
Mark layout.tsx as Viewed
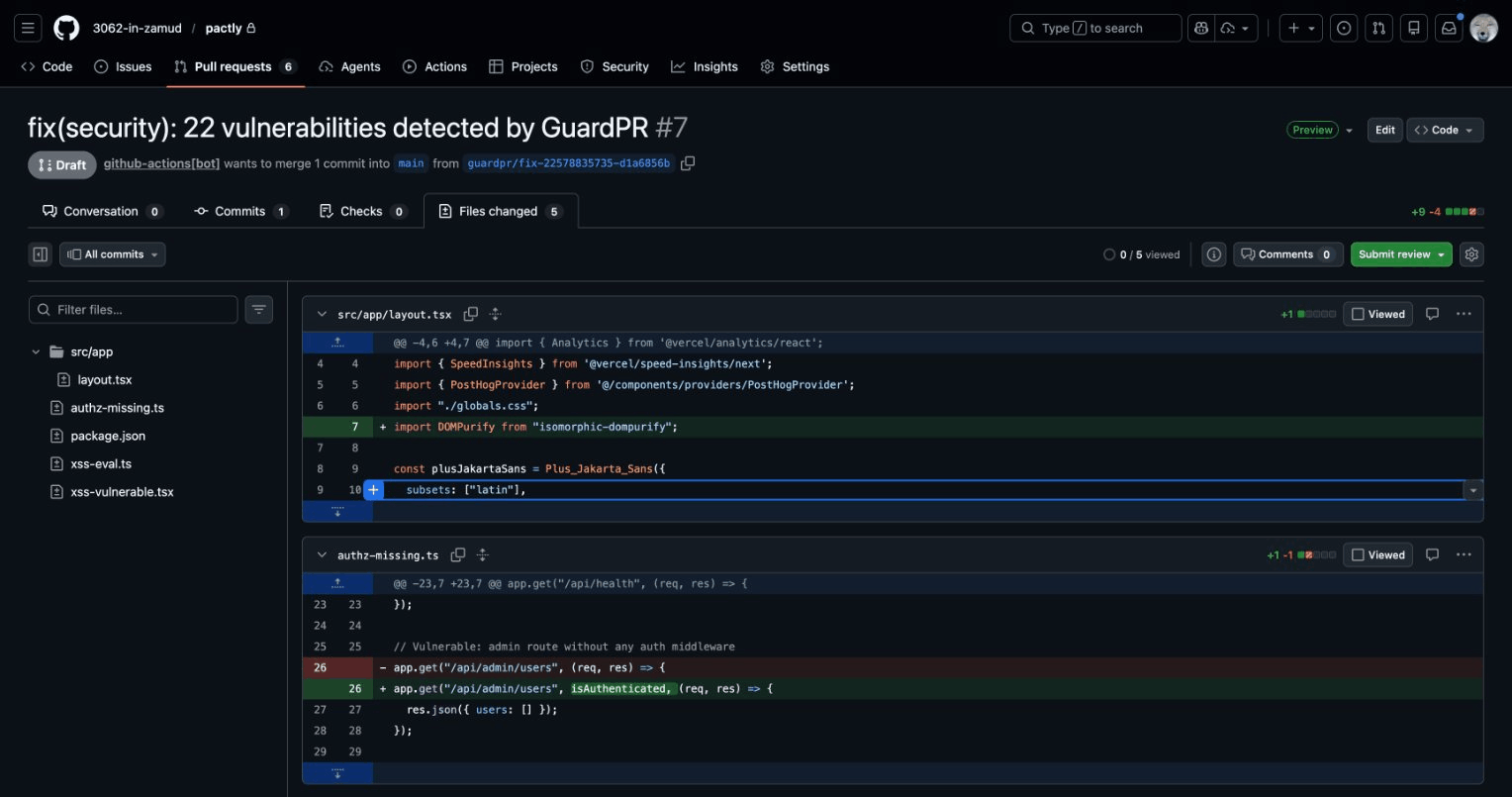1378,314
